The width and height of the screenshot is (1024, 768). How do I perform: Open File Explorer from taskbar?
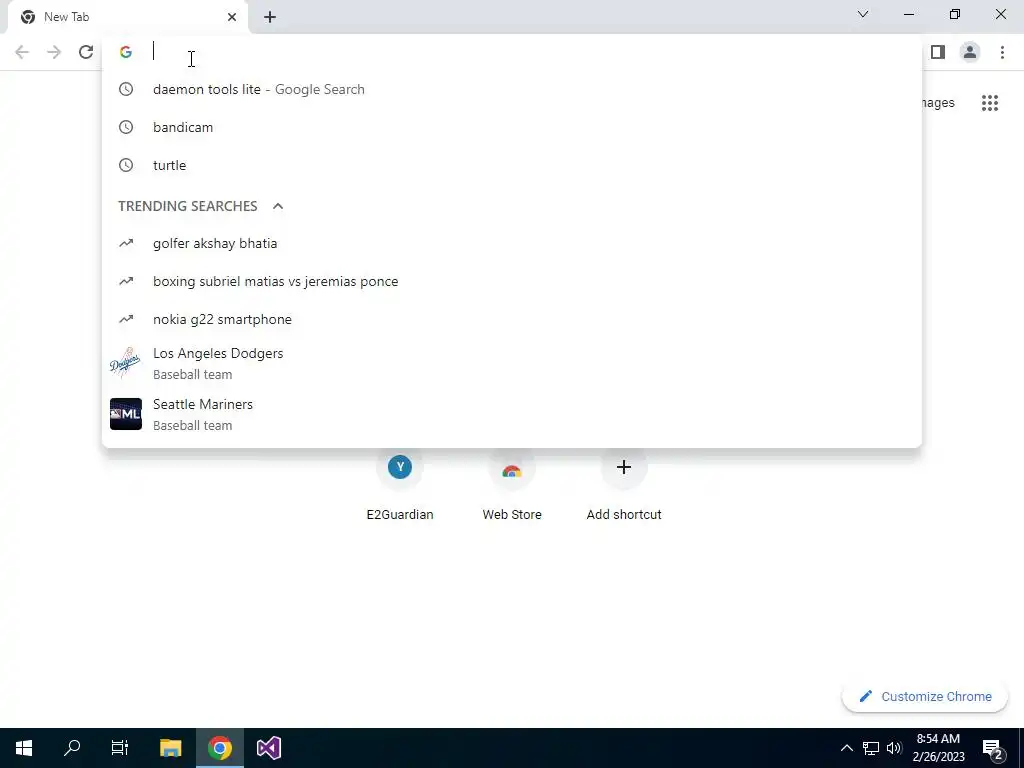click(x=170, y=748)
